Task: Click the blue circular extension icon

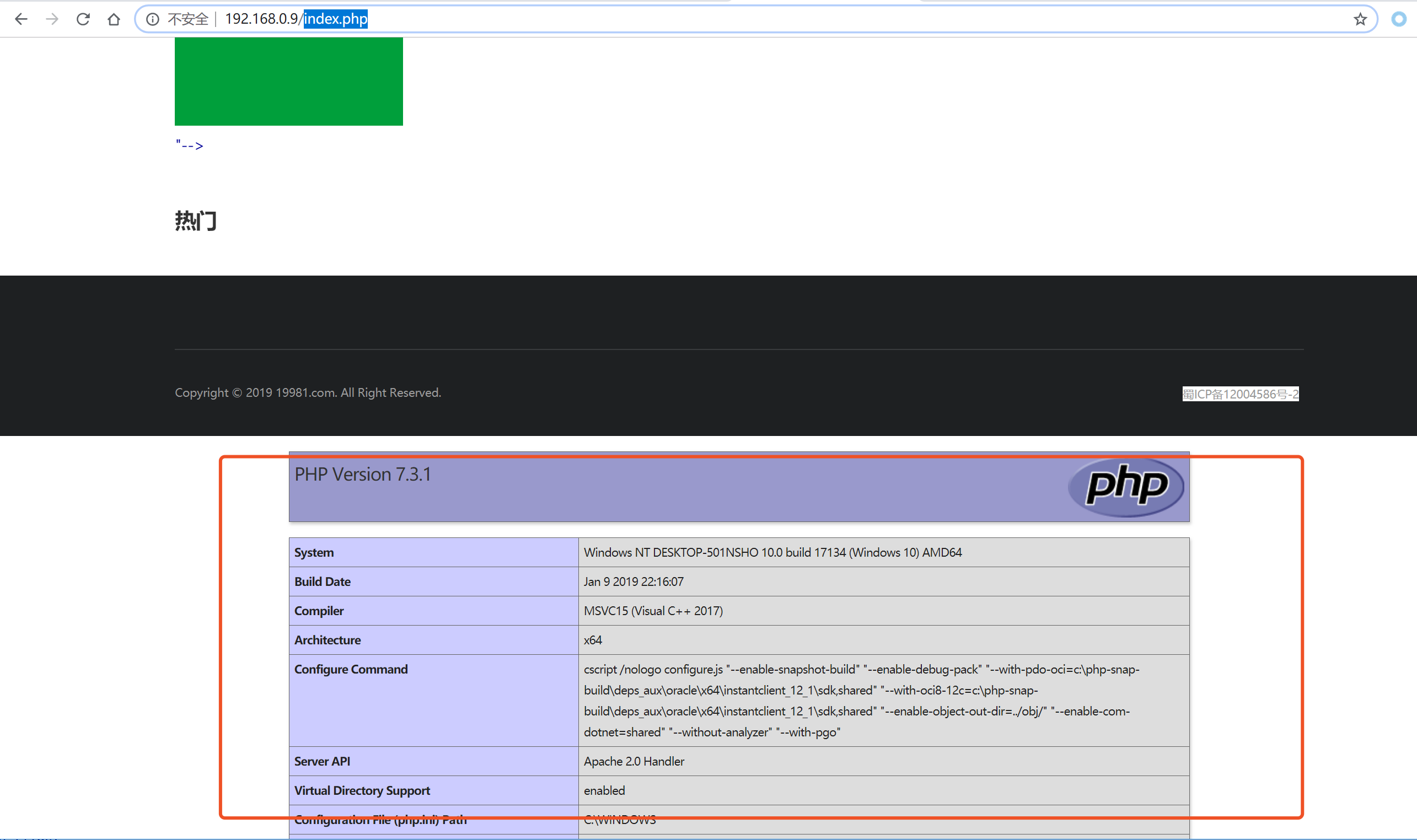Action: [1398, 19]
